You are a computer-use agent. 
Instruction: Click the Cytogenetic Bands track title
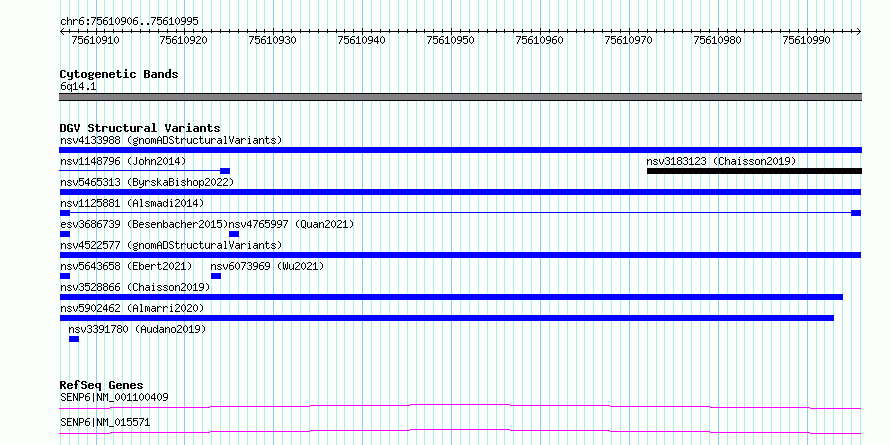pyautogui.click(x=119, y=74)
